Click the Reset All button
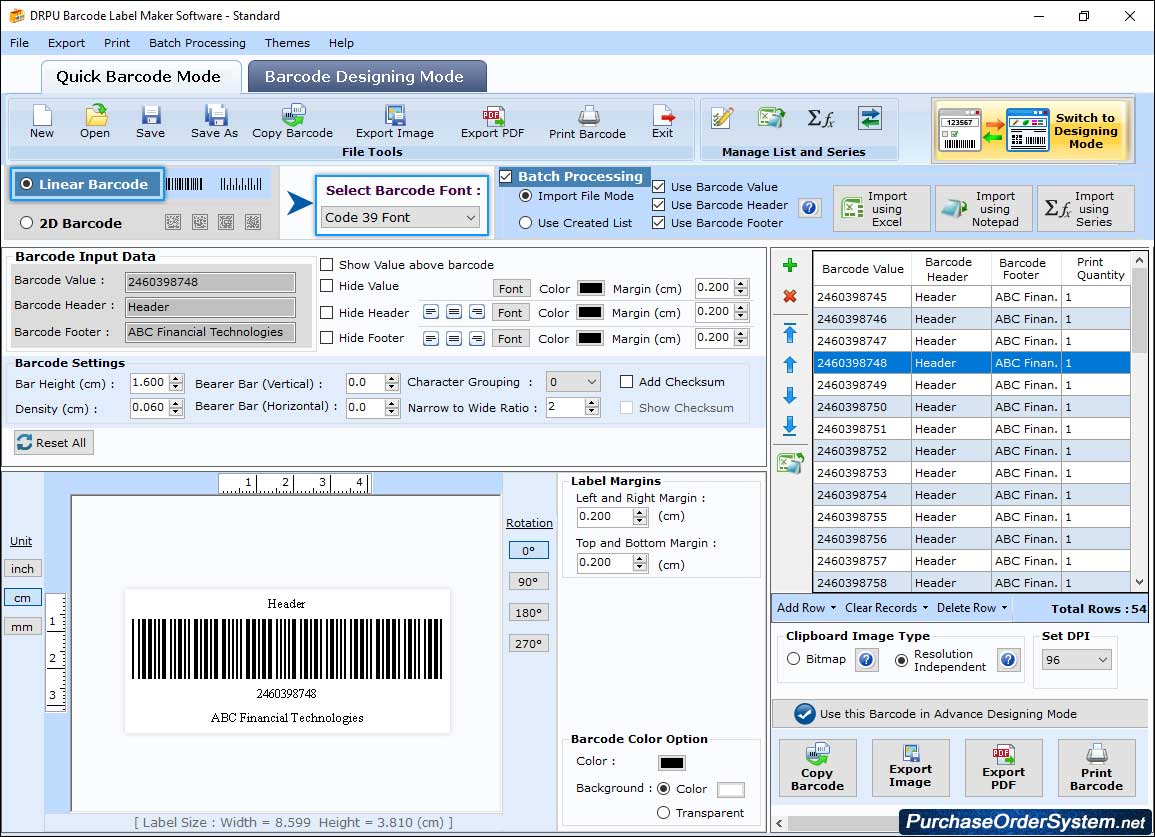The height and width of the screenshot is (837, 1155). tap(54, 443)
